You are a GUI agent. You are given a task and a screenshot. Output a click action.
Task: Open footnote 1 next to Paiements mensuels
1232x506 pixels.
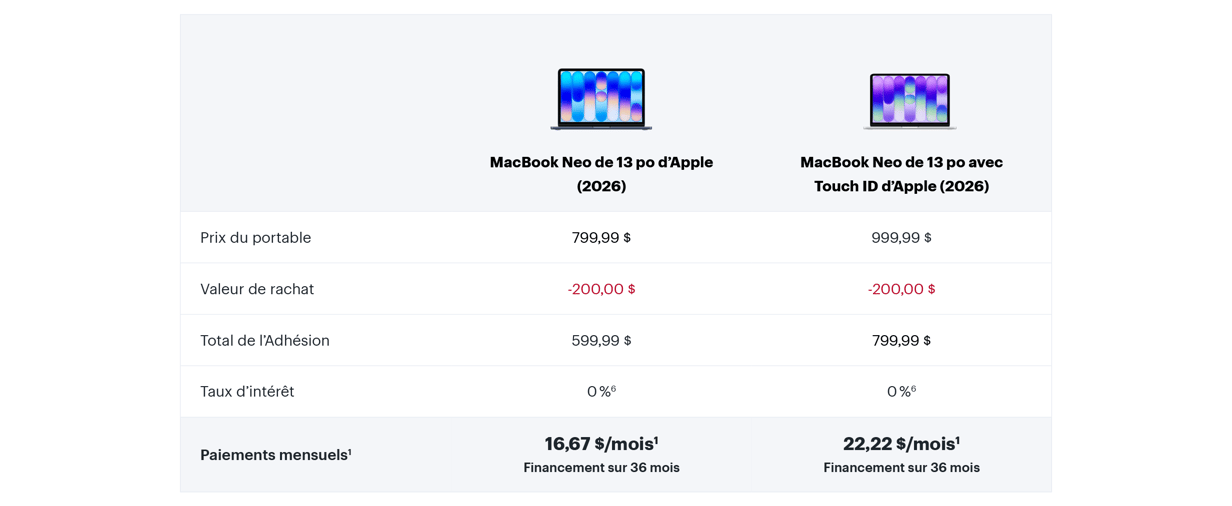(350, 452)
